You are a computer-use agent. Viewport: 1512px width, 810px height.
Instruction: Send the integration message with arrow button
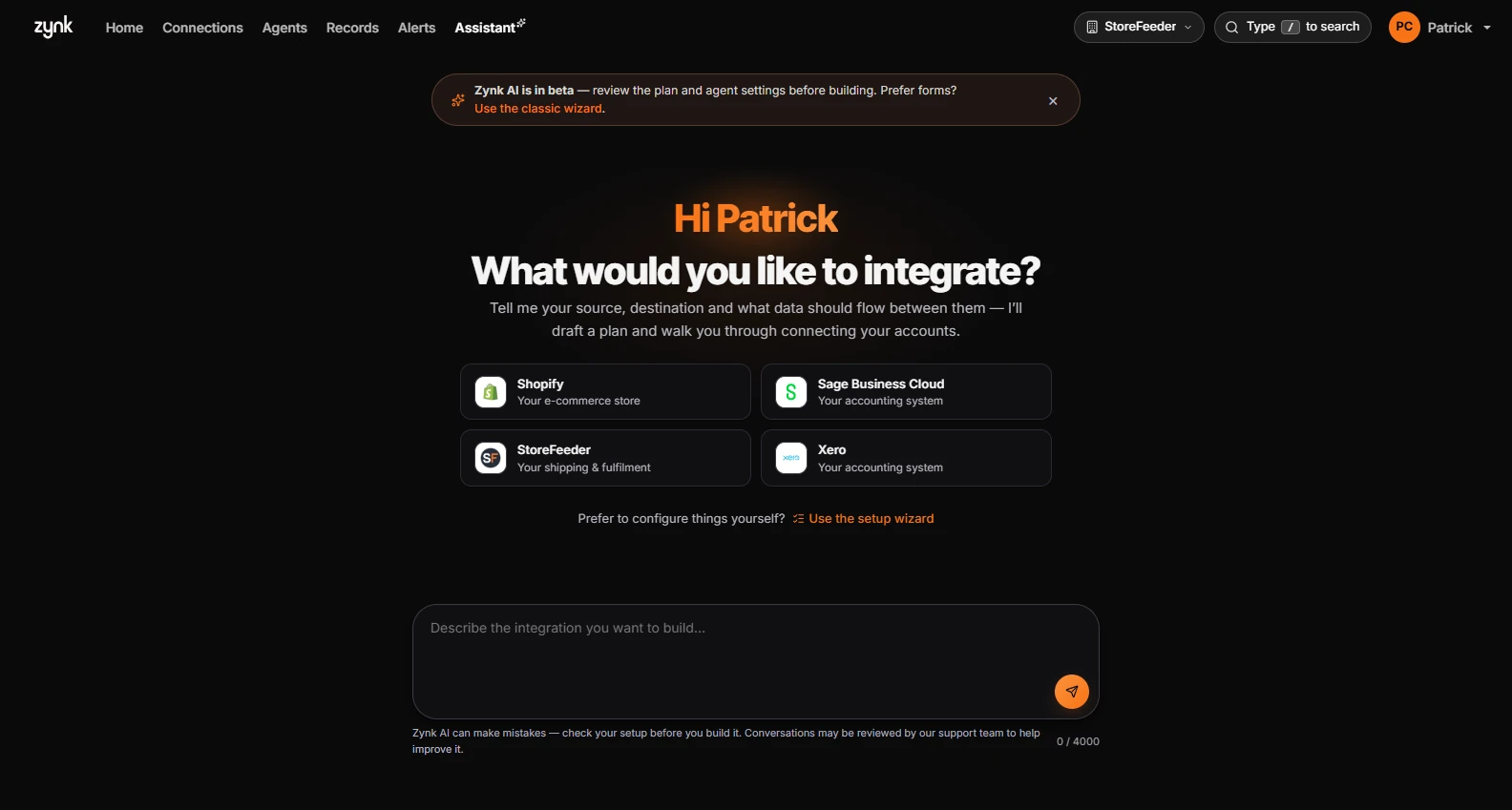1072,692
